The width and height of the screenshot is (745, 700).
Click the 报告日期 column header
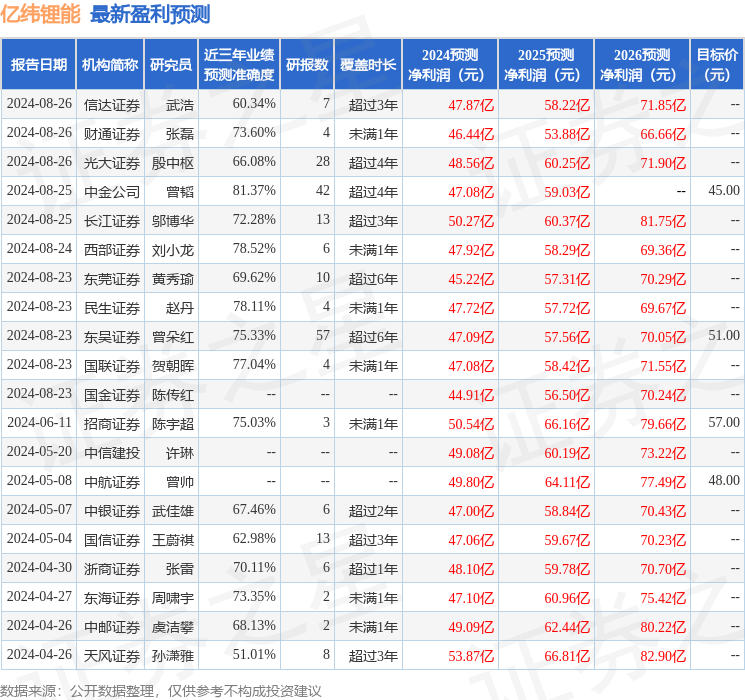38,65
